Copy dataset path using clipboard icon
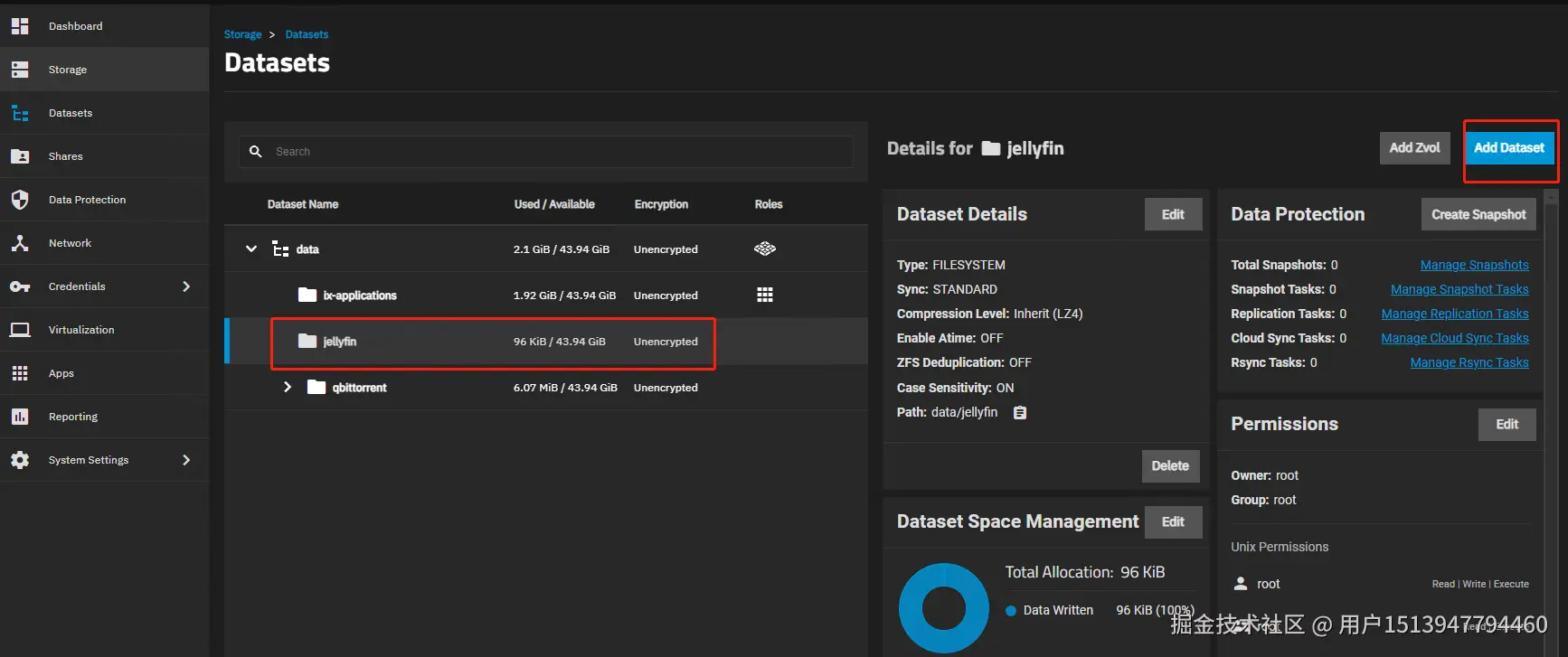1568x657 pixels. tap(1020, 413)
